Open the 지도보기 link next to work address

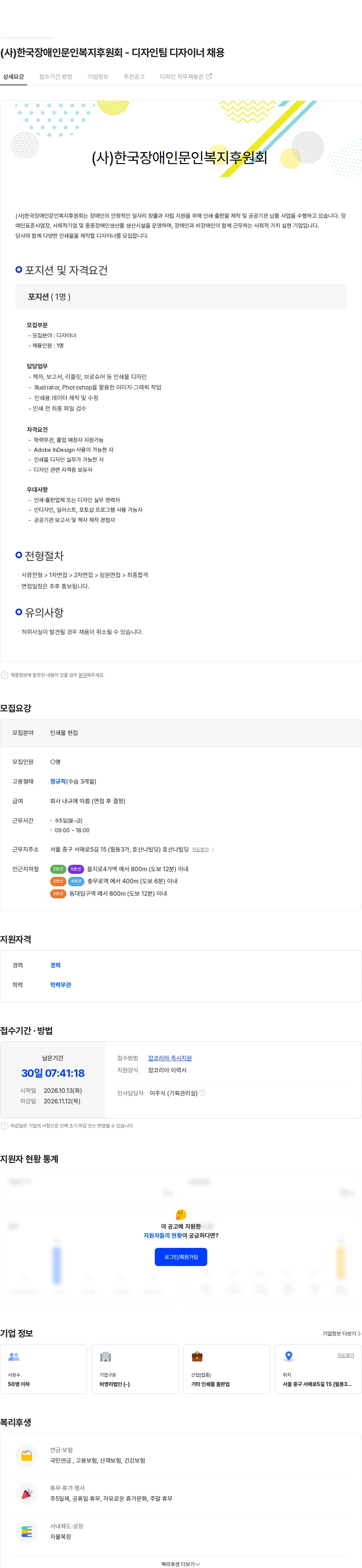(200, 849)
